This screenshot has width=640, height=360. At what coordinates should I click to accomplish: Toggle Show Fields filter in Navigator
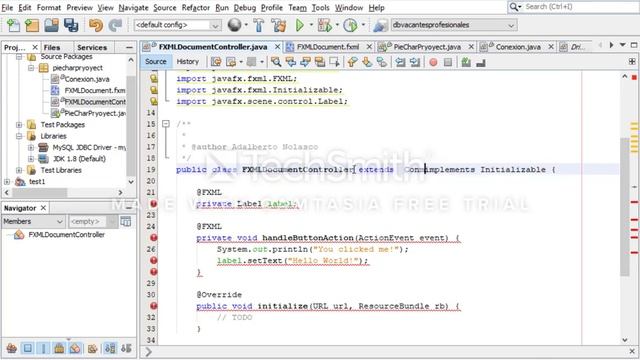tap(27, 348)
